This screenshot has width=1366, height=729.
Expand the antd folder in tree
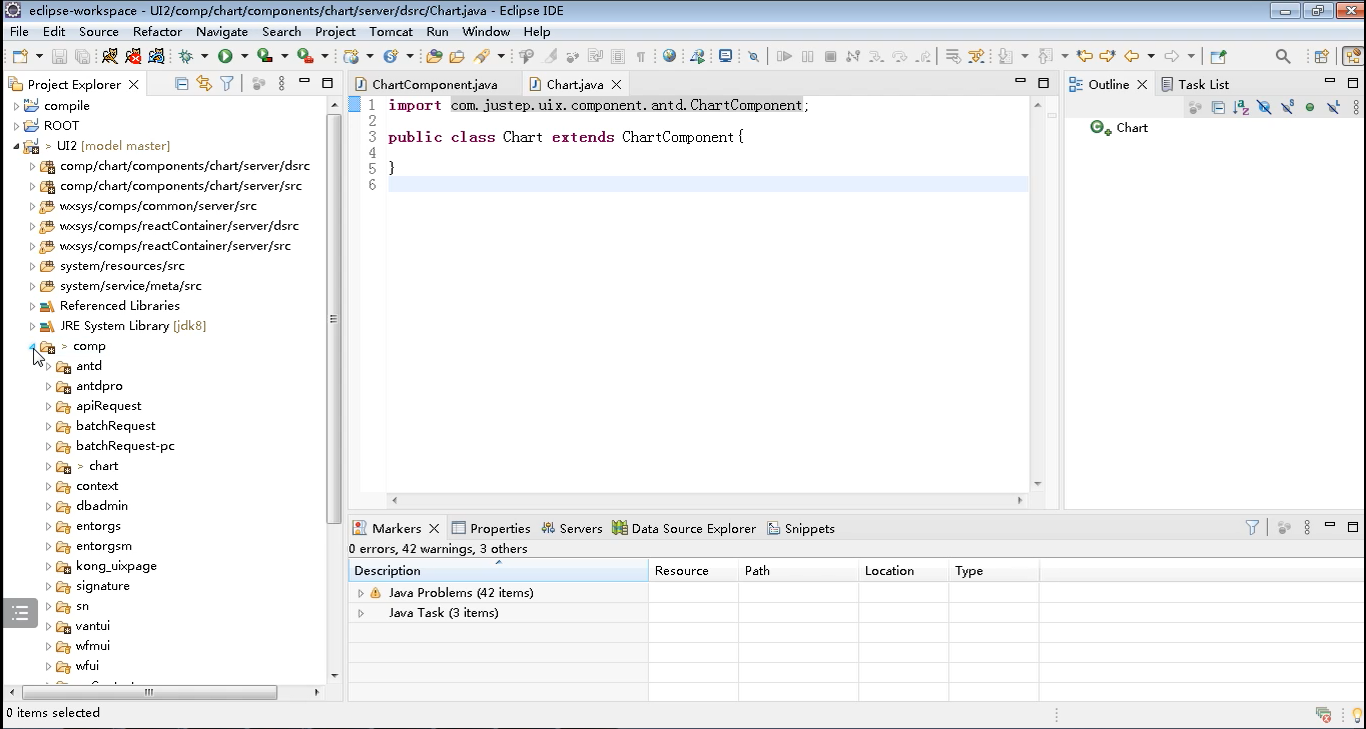click(48, 366)
